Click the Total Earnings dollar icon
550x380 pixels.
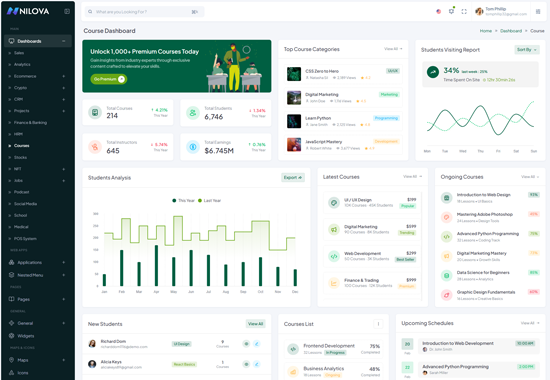(x=193, y=147)
